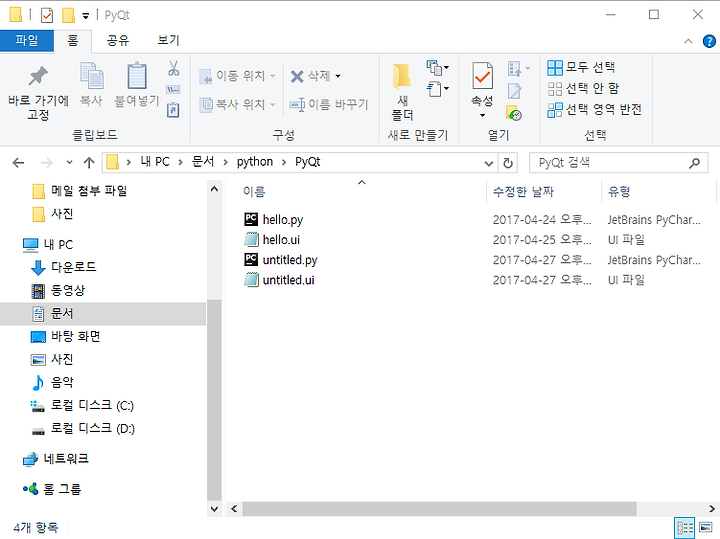Collapse the ribbon with the chevron
The height and width of the screenshot is (539, 720).
688,41
